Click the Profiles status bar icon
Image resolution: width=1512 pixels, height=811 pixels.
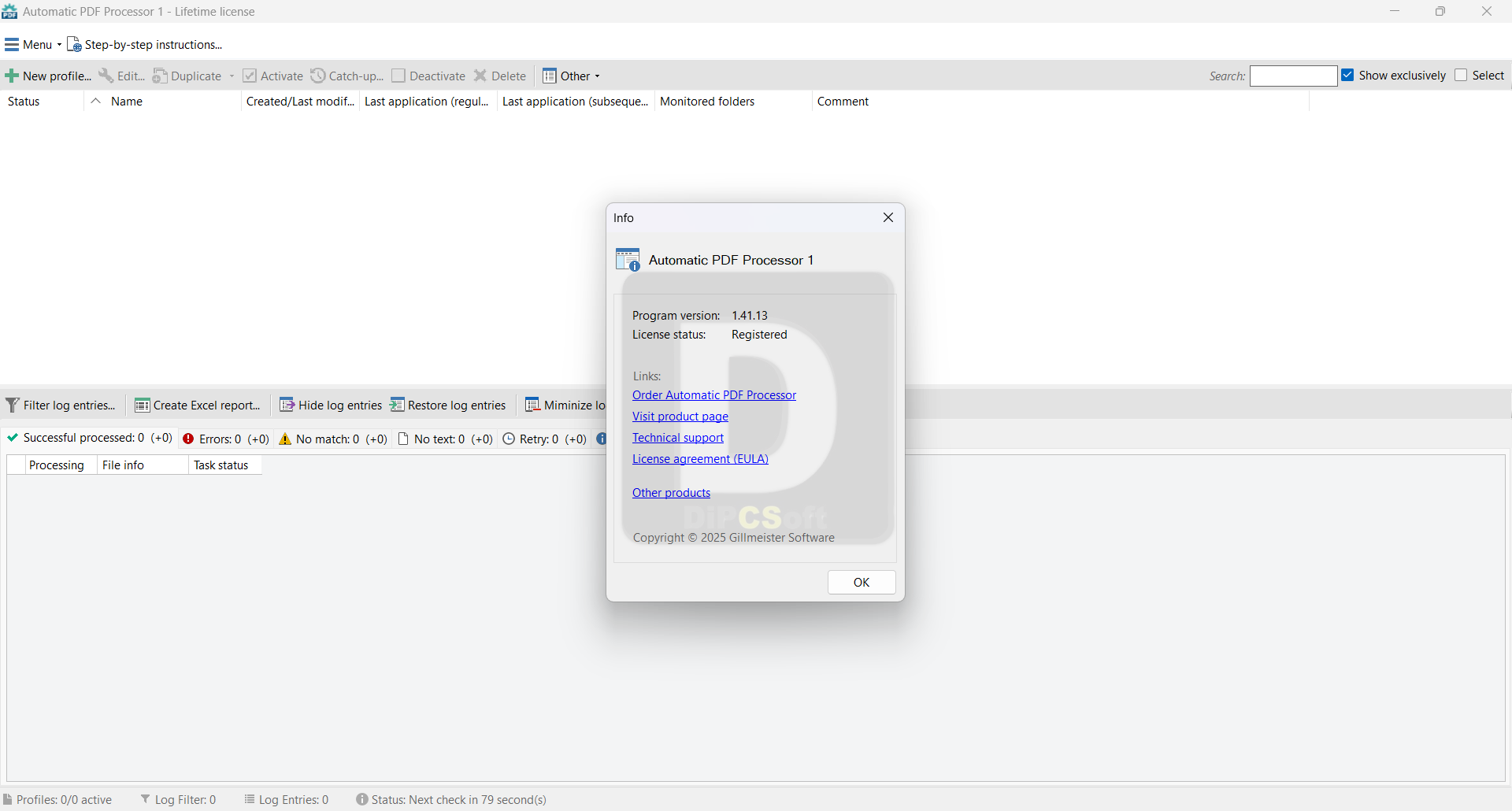pos(8,799)
